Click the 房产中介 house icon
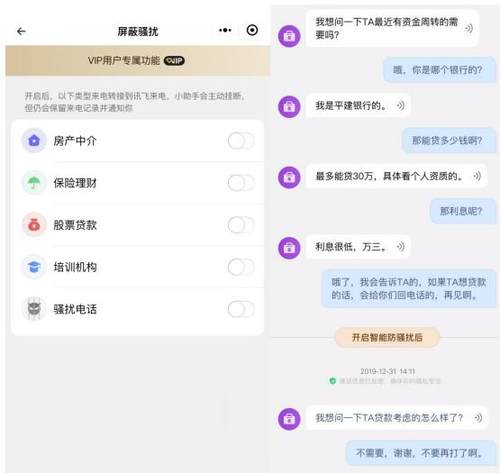The height and width of the screenshot is (473, 500). [x=34, y=140]
